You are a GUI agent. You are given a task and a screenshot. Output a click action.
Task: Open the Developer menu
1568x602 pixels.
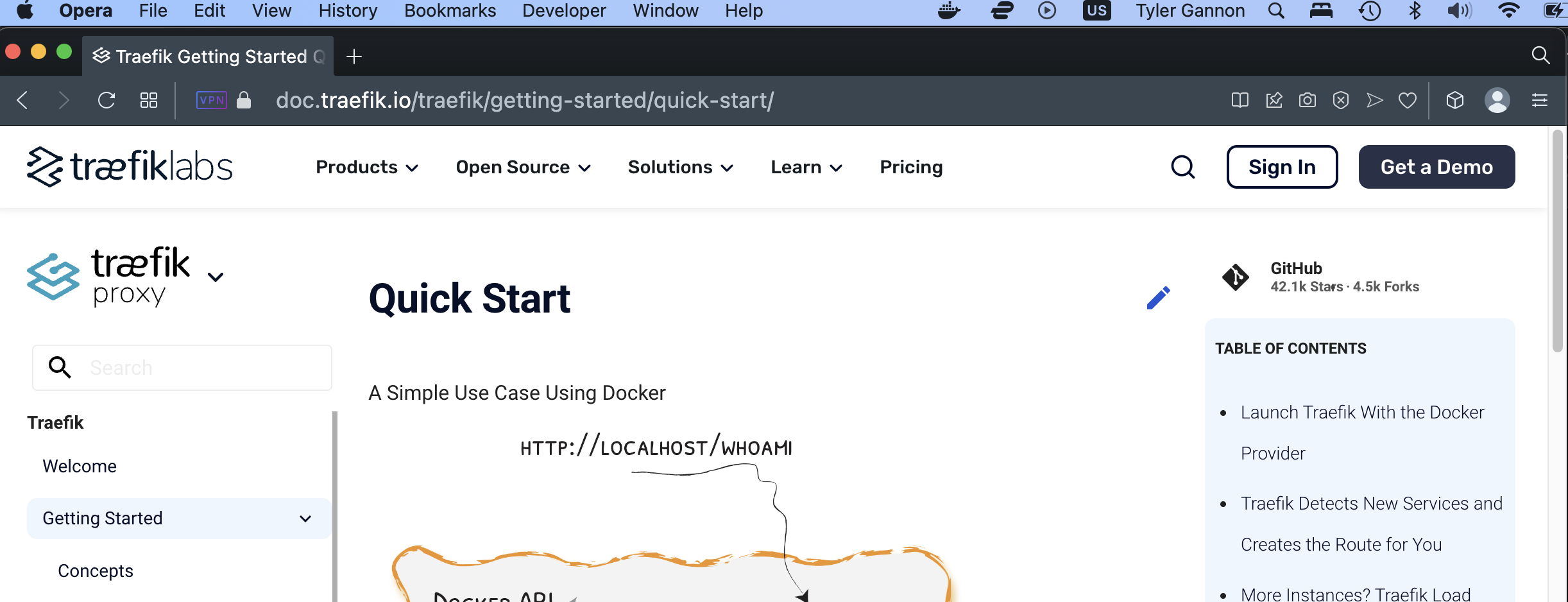[563, 10]
